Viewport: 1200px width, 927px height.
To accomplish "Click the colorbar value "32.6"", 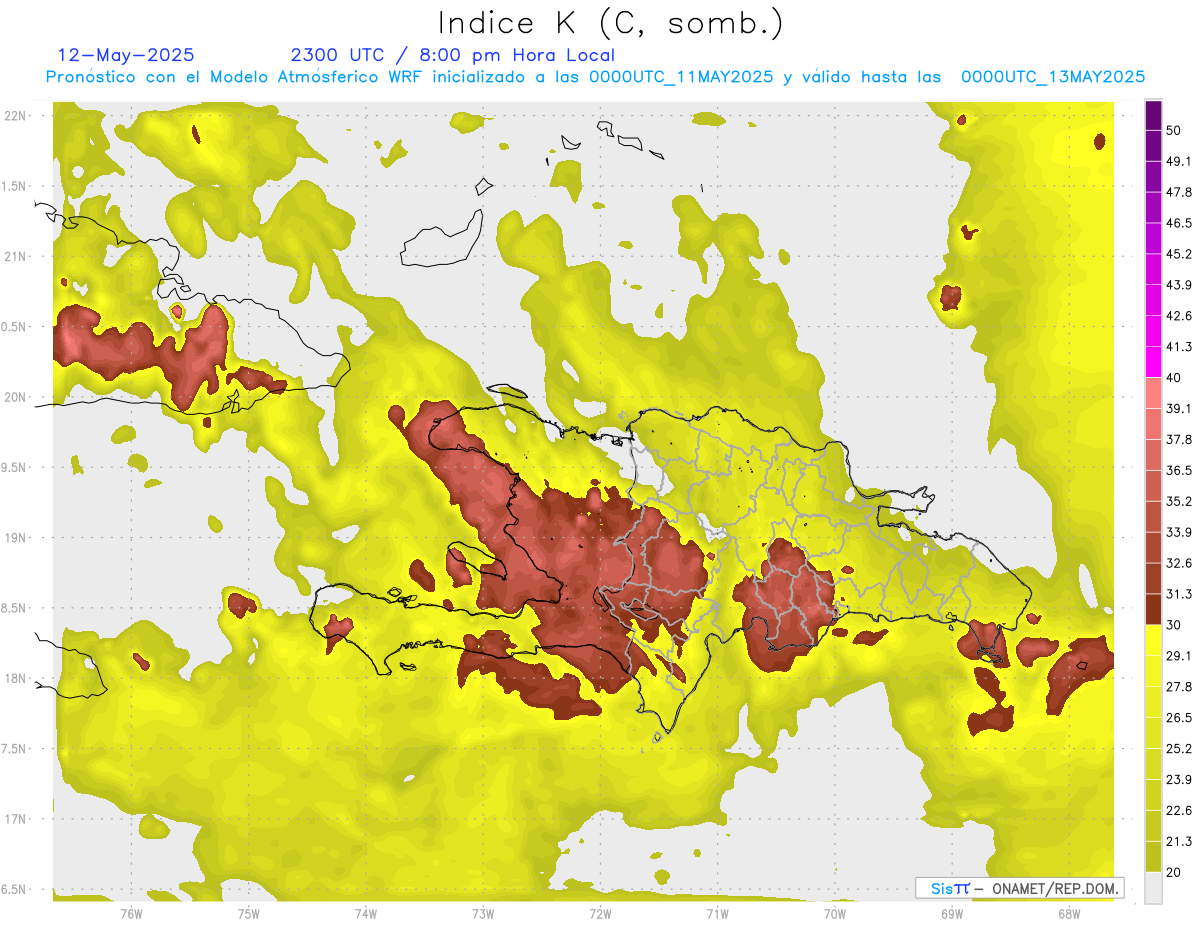I will 1179,563.
